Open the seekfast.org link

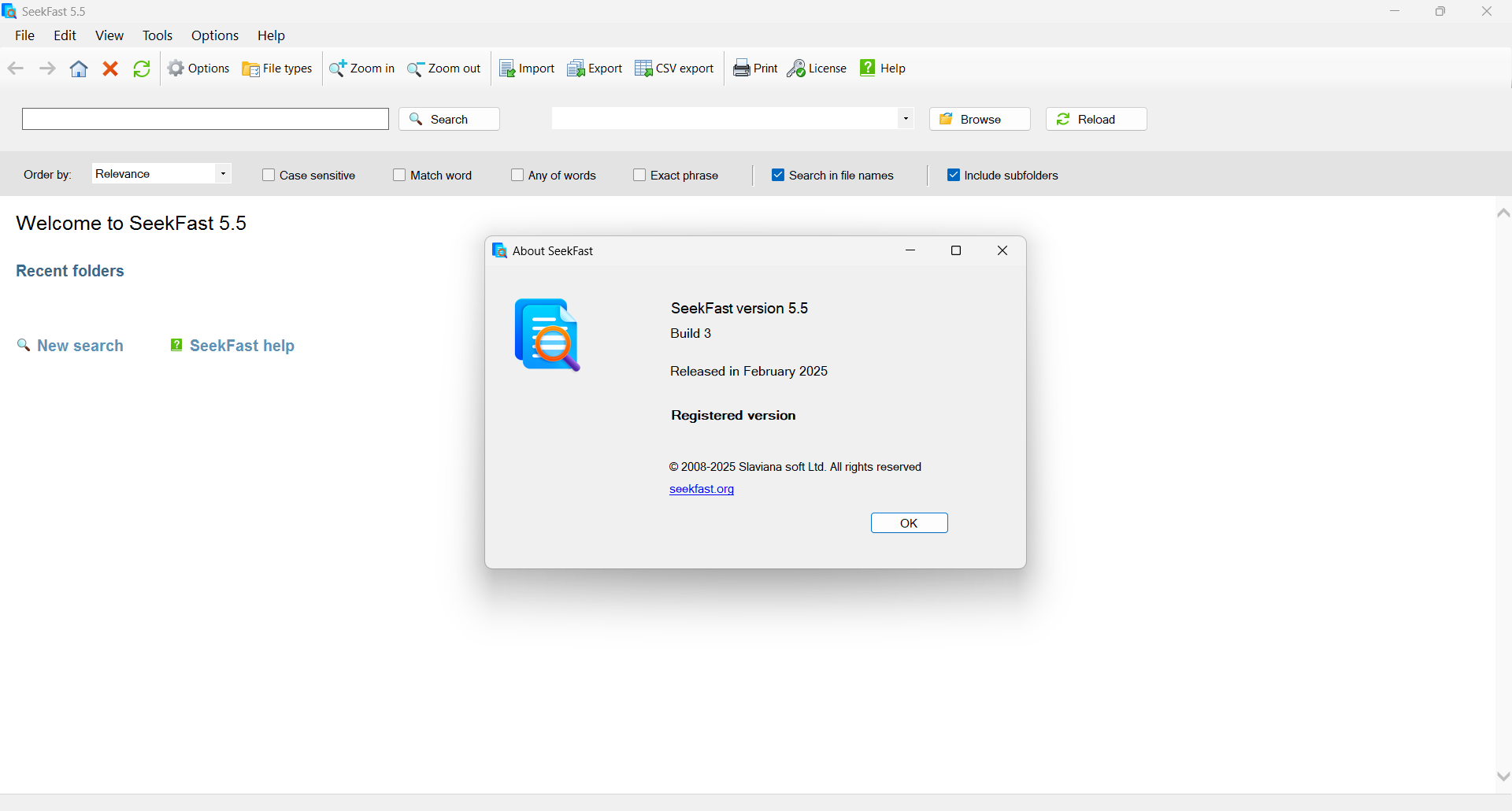pyautogui.click(x=702, y=489)
